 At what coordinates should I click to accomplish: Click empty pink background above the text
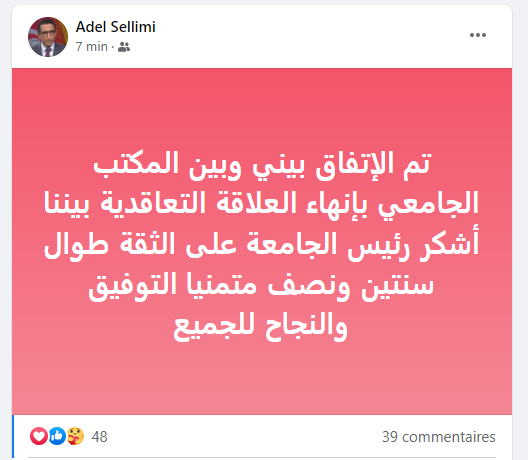[x=262, y=108]
